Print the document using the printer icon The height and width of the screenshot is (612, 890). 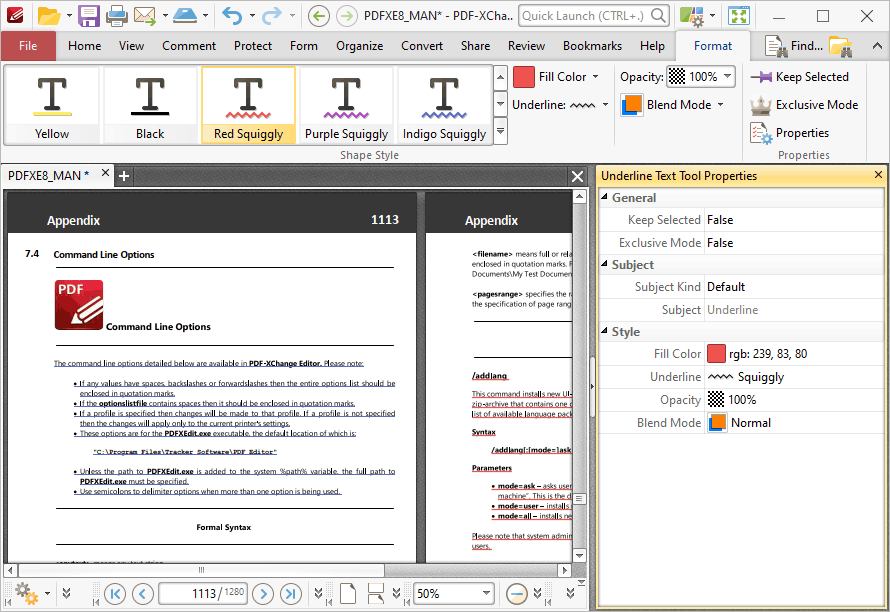point(117,16)
